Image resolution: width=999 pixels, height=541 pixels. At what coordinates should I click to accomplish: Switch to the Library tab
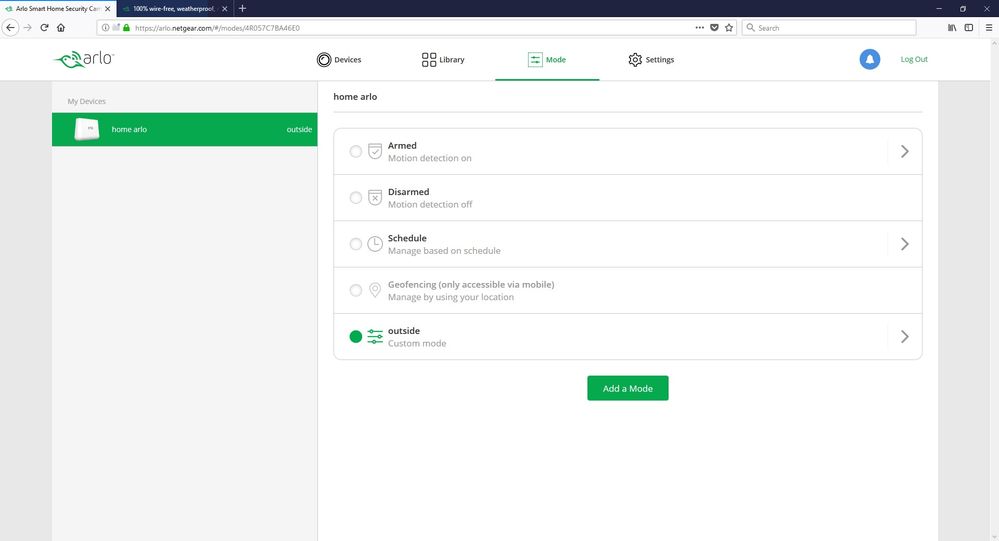pos(443,60)
